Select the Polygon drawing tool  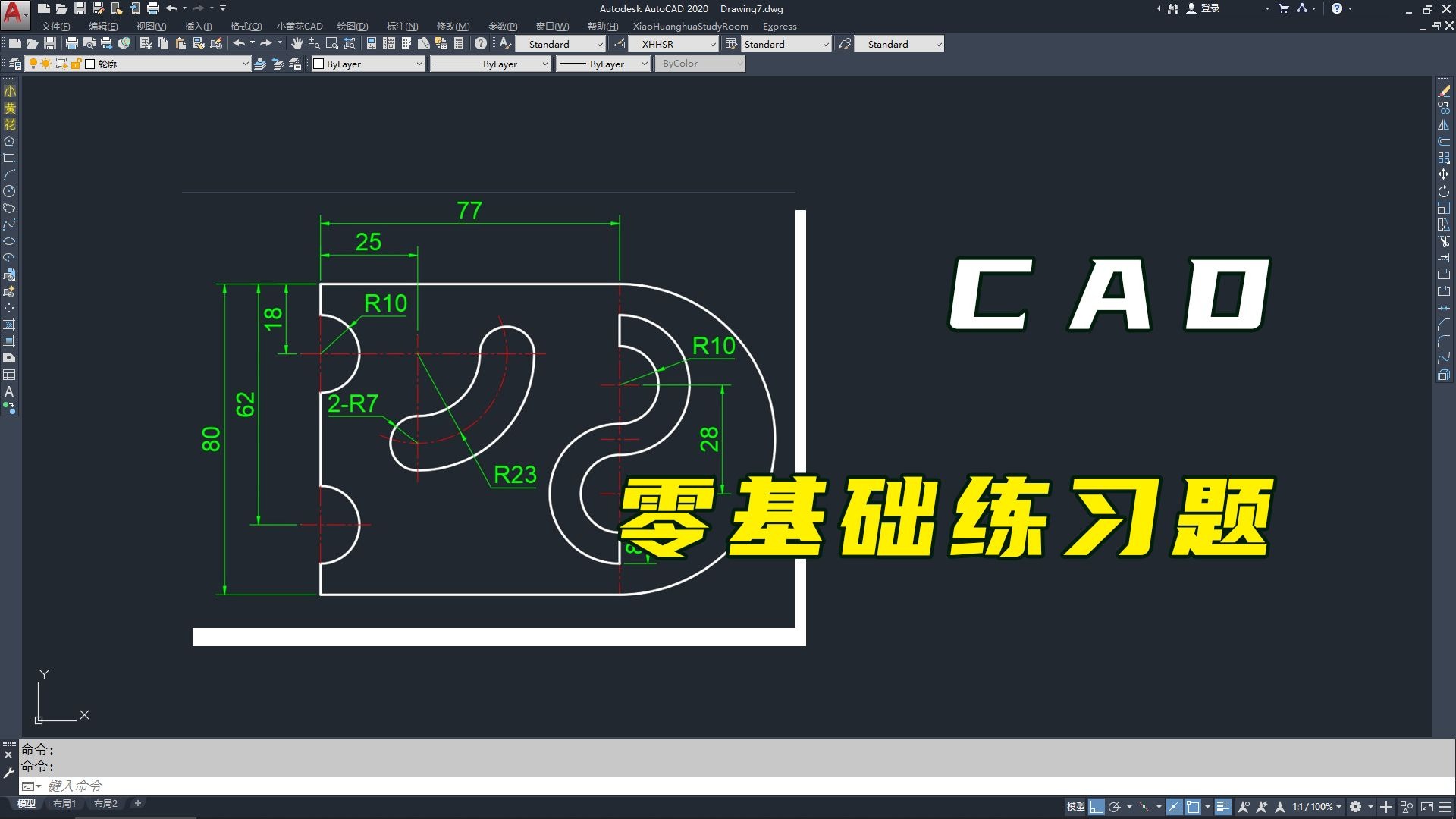pos(10,142)
